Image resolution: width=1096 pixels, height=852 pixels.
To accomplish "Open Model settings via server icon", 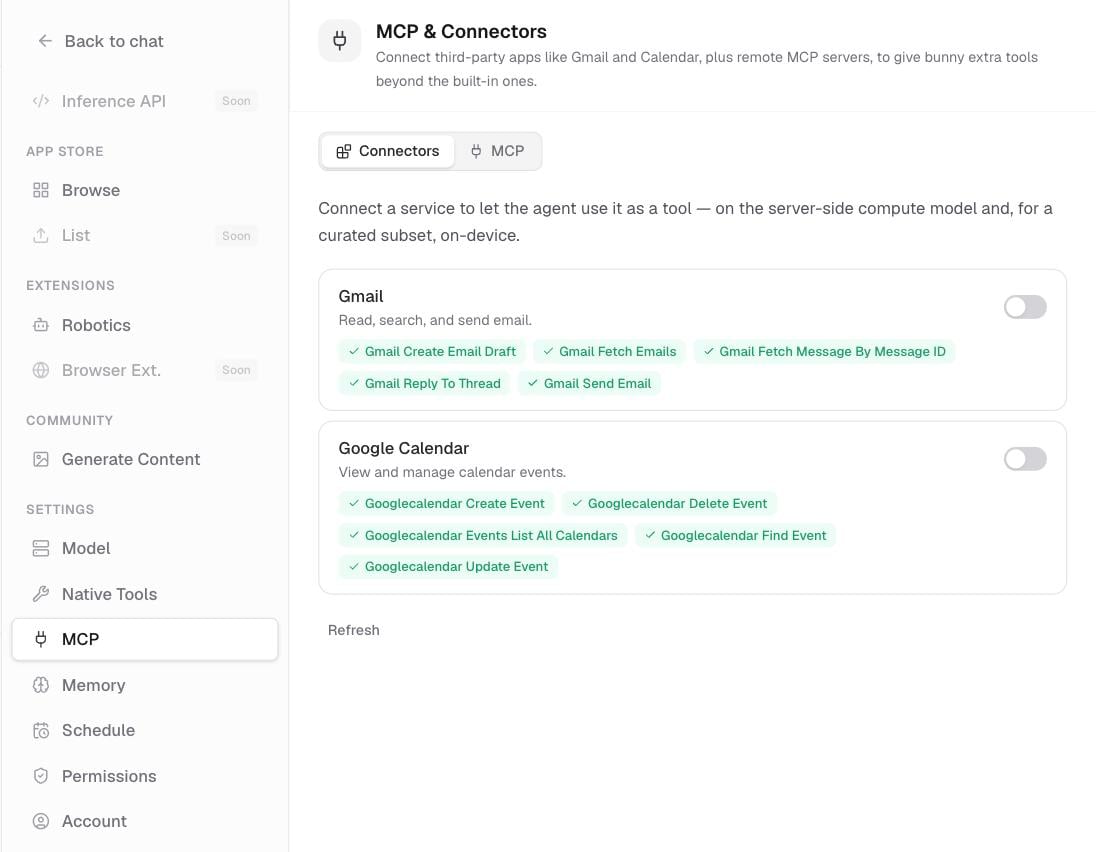I will [x=41, y=548].
